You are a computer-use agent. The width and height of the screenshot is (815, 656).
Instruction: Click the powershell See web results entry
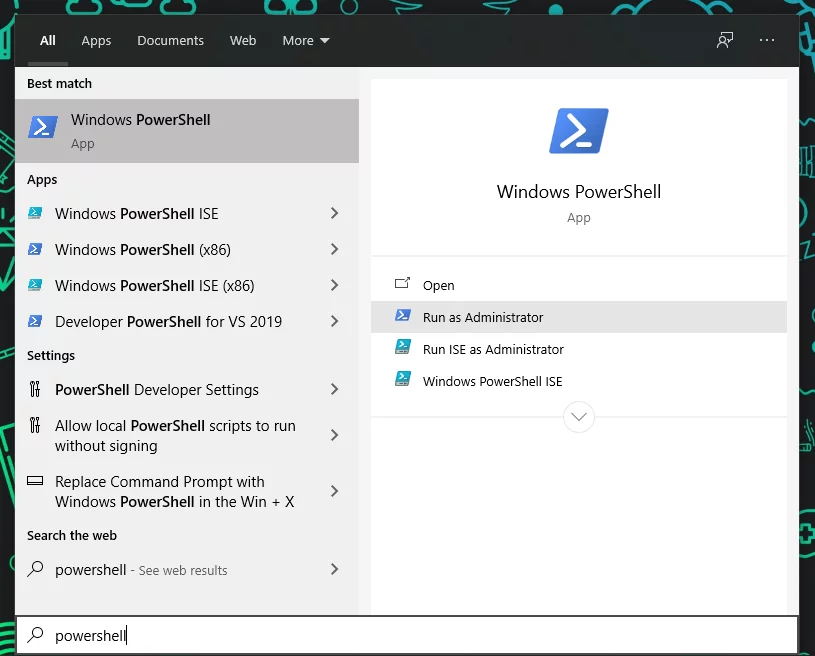coord(187,569)
